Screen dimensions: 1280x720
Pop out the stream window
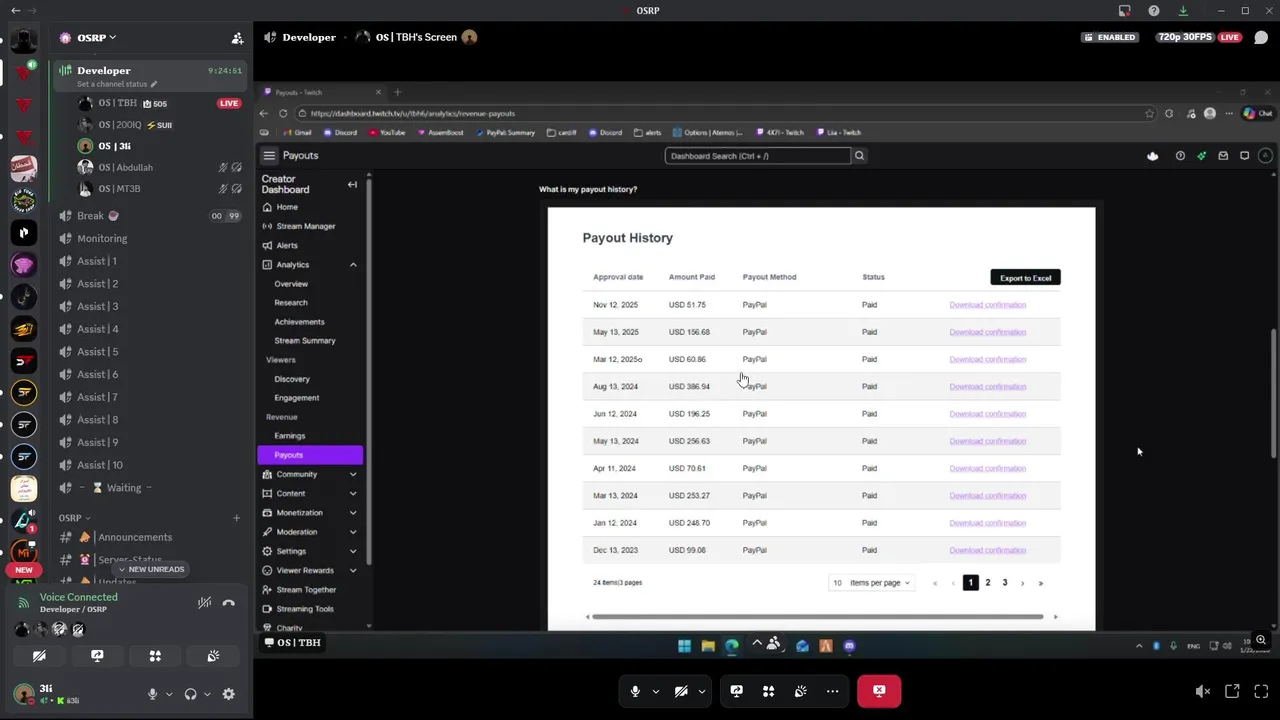pos(1232,691)
